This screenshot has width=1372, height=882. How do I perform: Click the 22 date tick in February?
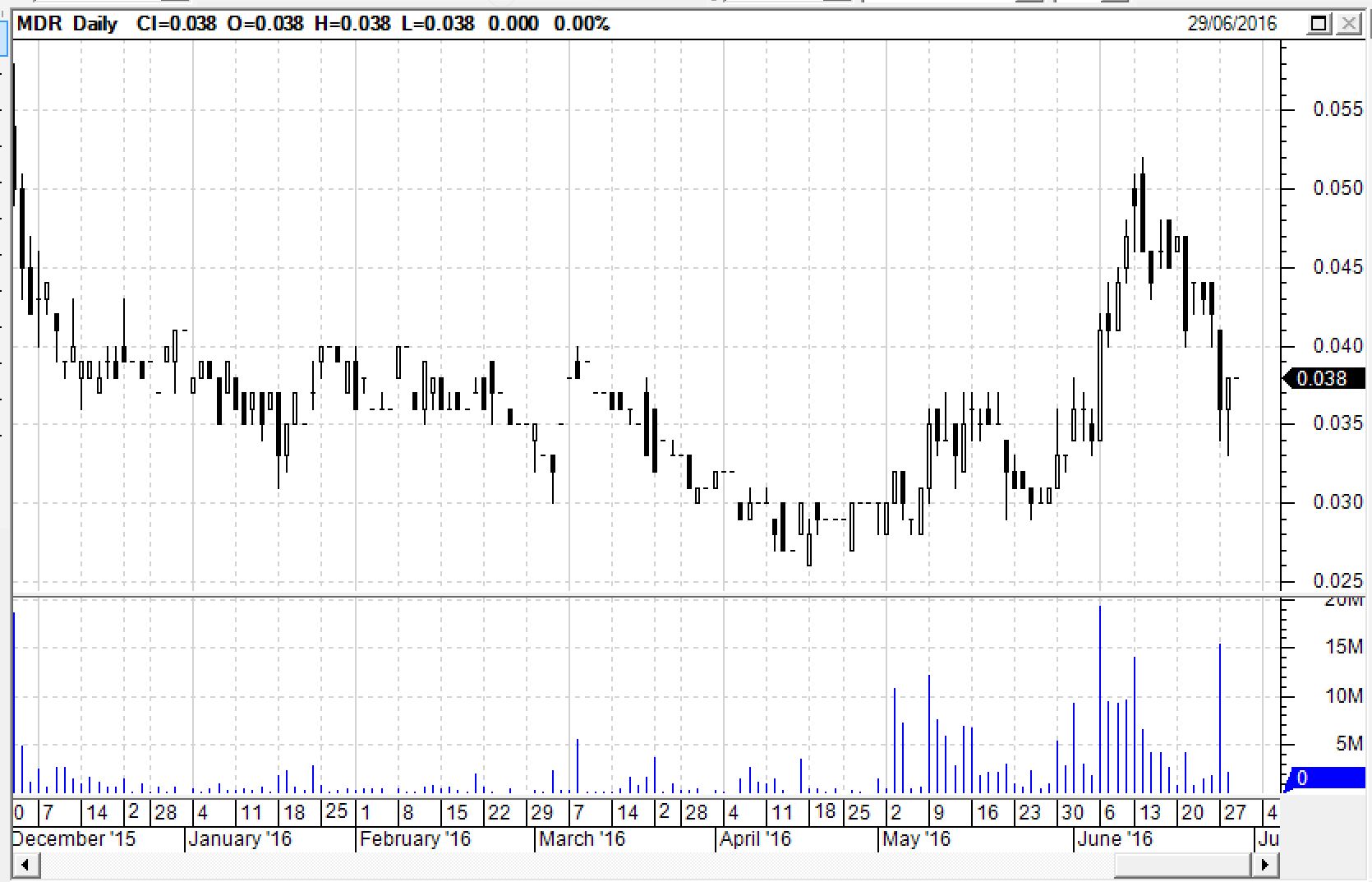pos(499,813)
